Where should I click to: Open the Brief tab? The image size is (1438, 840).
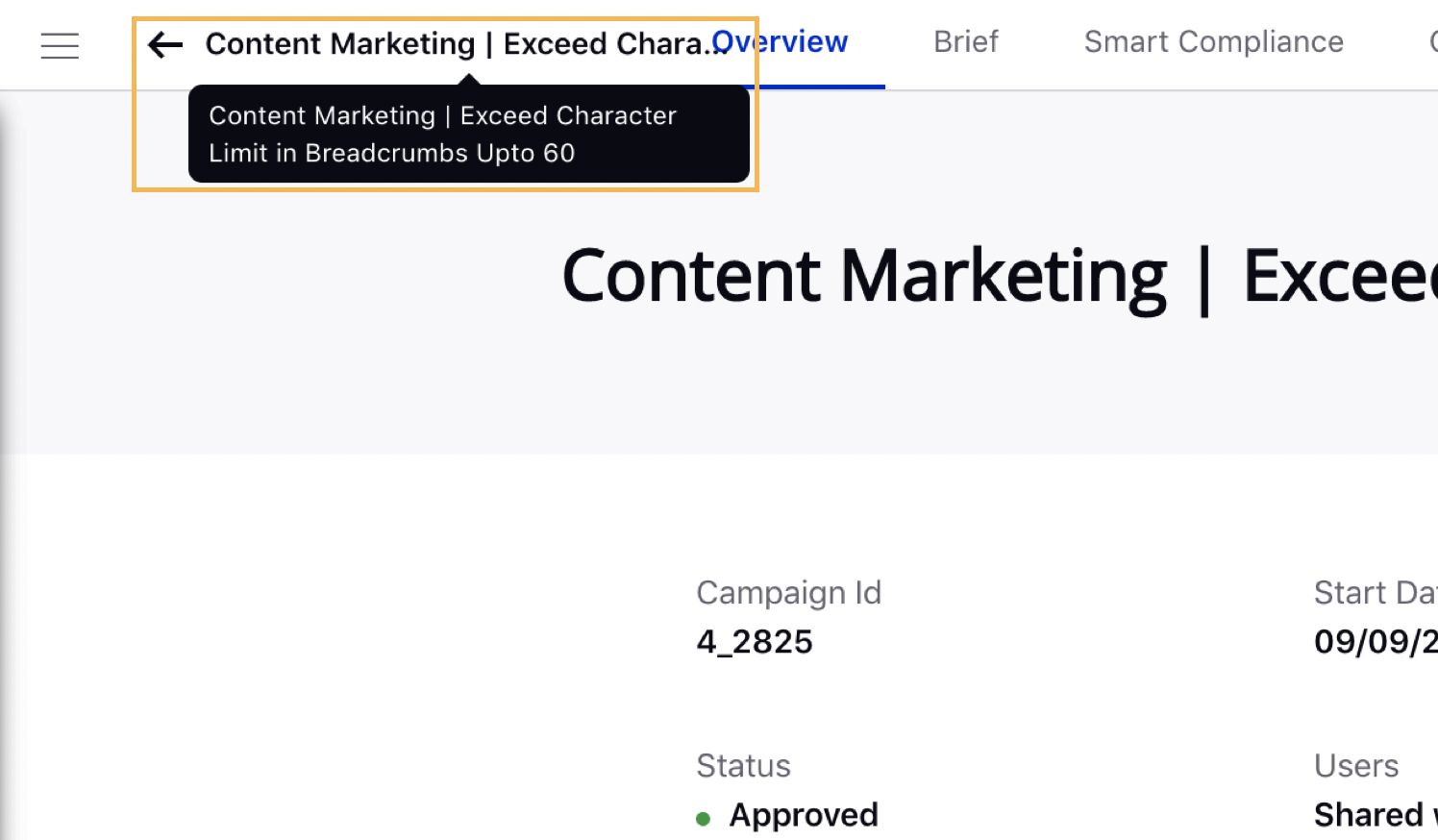pyautogui.click(x=966, y=42)
